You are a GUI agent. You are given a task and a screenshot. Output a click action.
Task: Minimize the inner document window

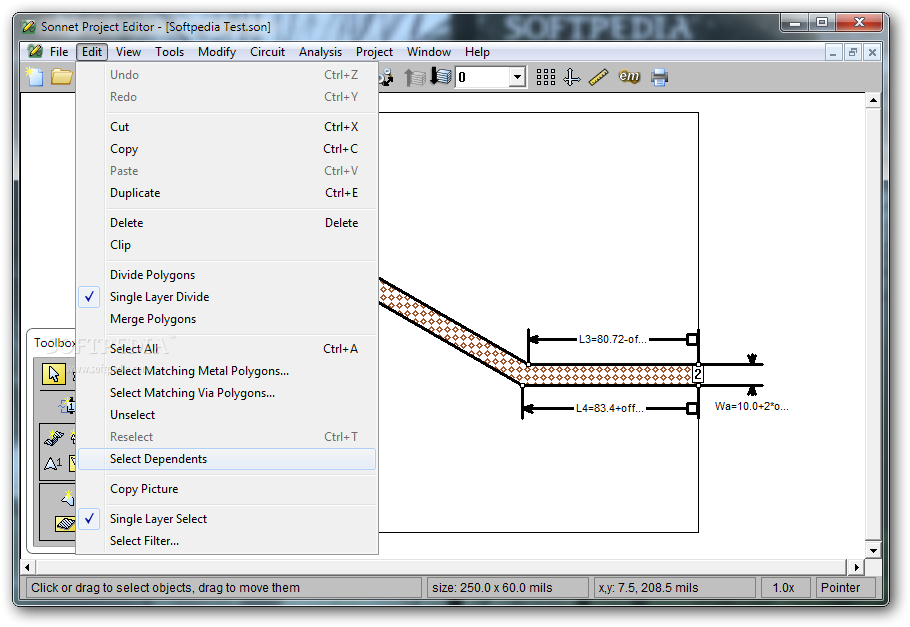(x=833, y=52)
